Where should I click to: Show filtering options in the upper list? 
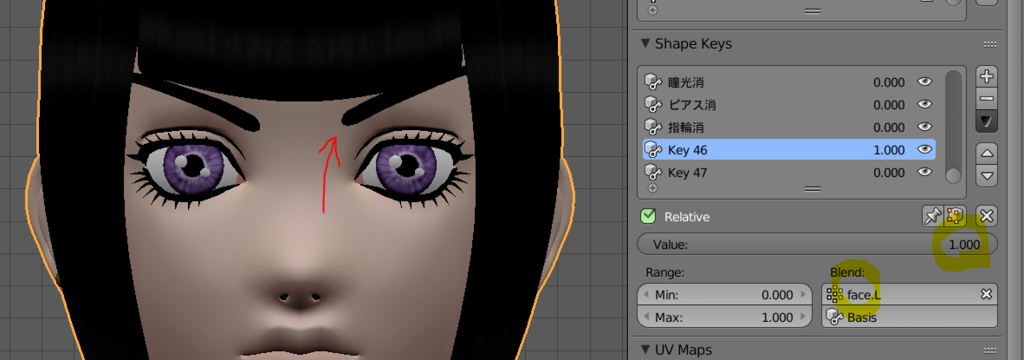pyautogui.click(x=652, y=10)
